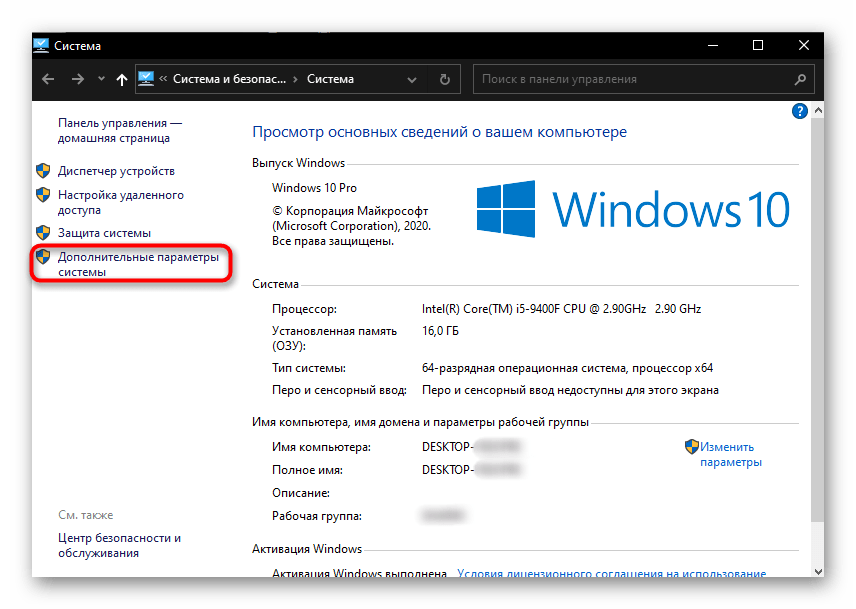Close the Система window
Screen dimensions: 856x609
click(x=804, y=45)
